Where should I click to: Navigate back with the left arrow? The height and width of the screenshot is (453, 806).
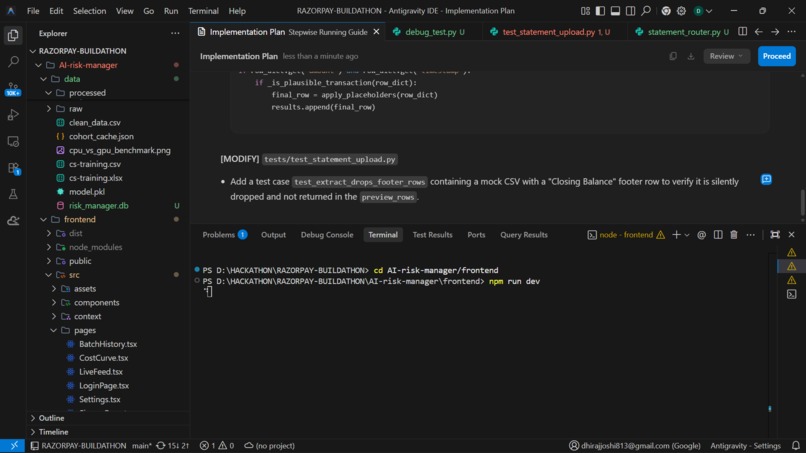tap(759, 32)
